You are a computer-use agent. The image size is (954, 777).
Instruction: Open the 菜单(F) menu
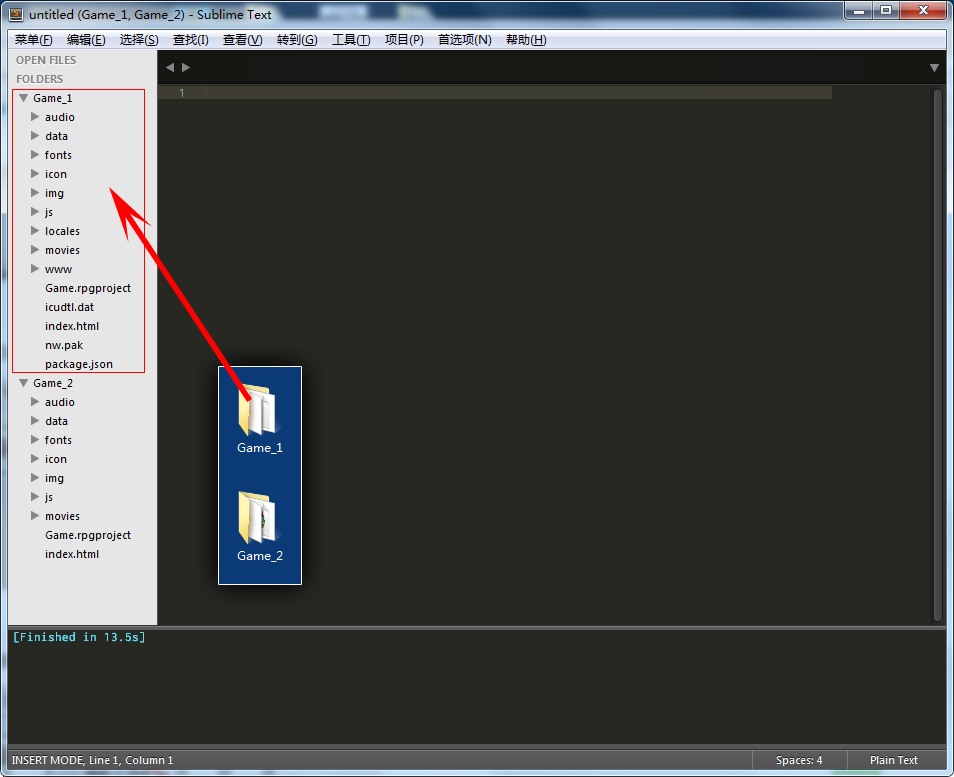33,40
